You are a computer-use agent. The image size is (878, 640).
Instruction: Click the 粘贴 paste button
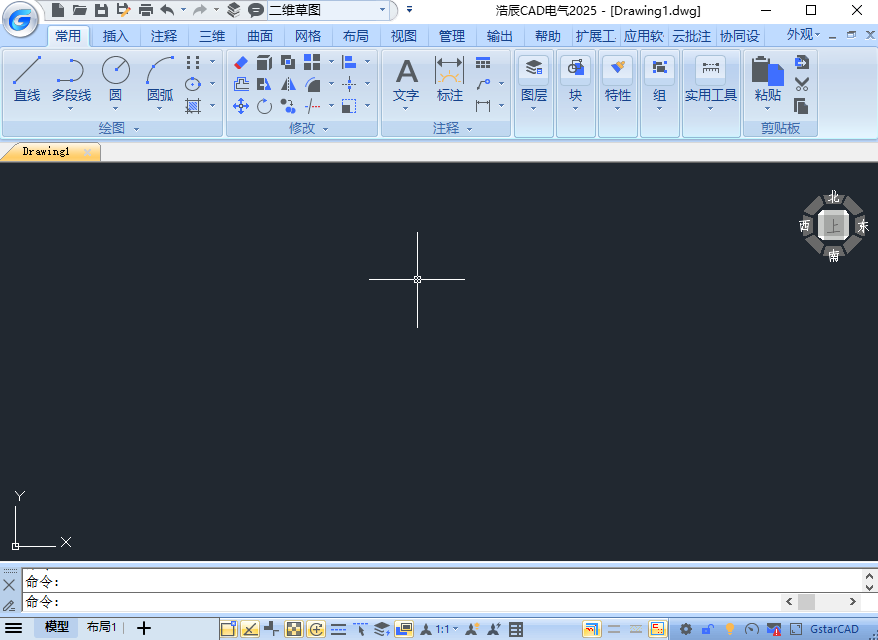pos(767,79)
